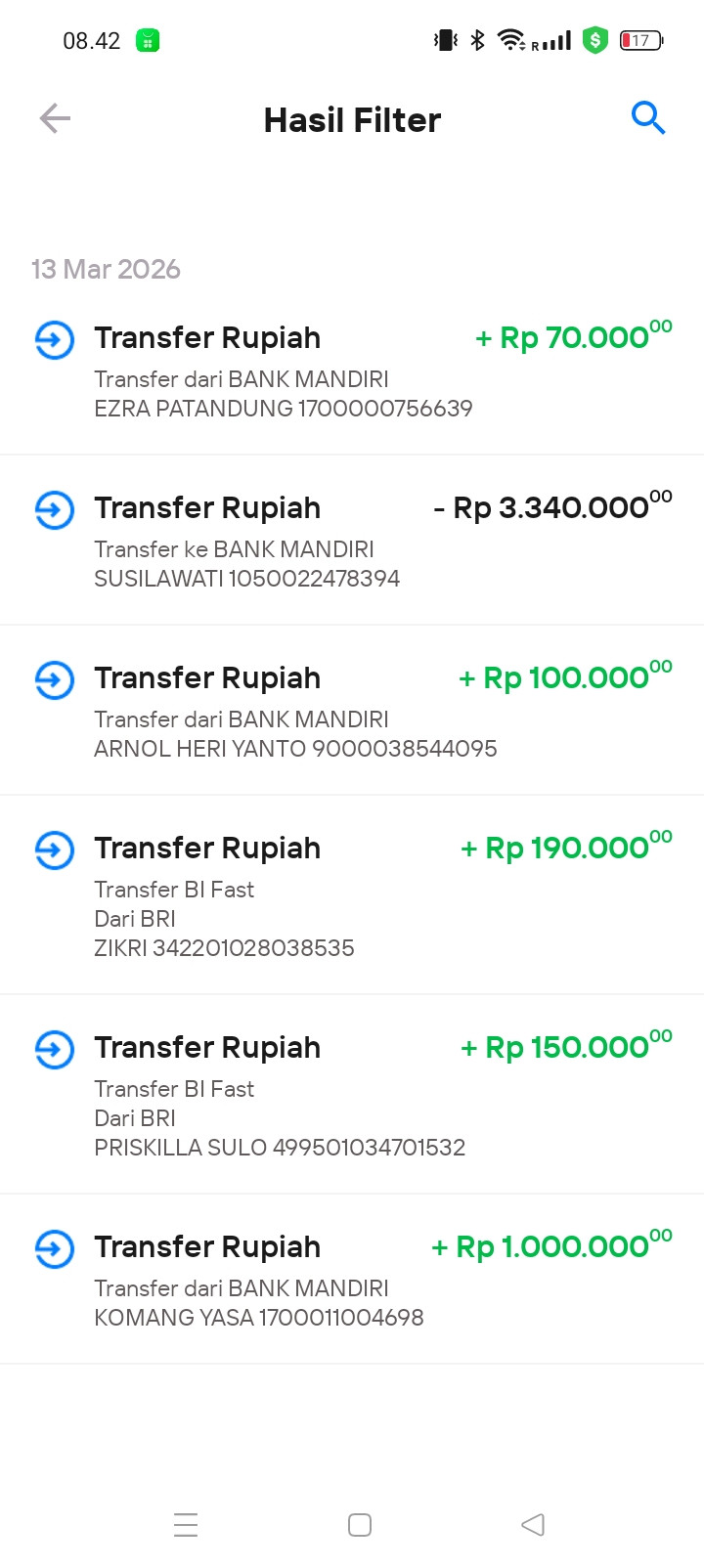This screenshot has height=1568, width=704.
Task: Tap the Android home square button
Action: [360, 1525]
